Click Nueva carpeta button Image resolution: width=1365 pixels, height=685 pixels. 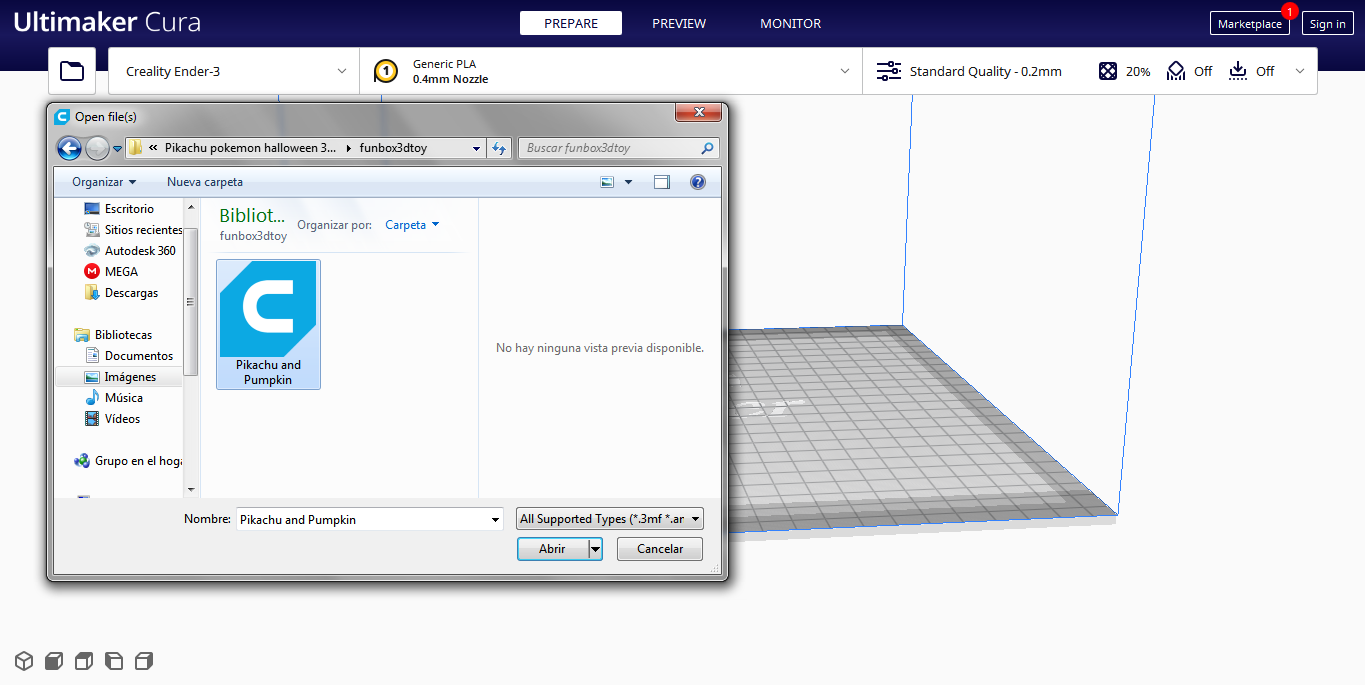click(205, 182)
